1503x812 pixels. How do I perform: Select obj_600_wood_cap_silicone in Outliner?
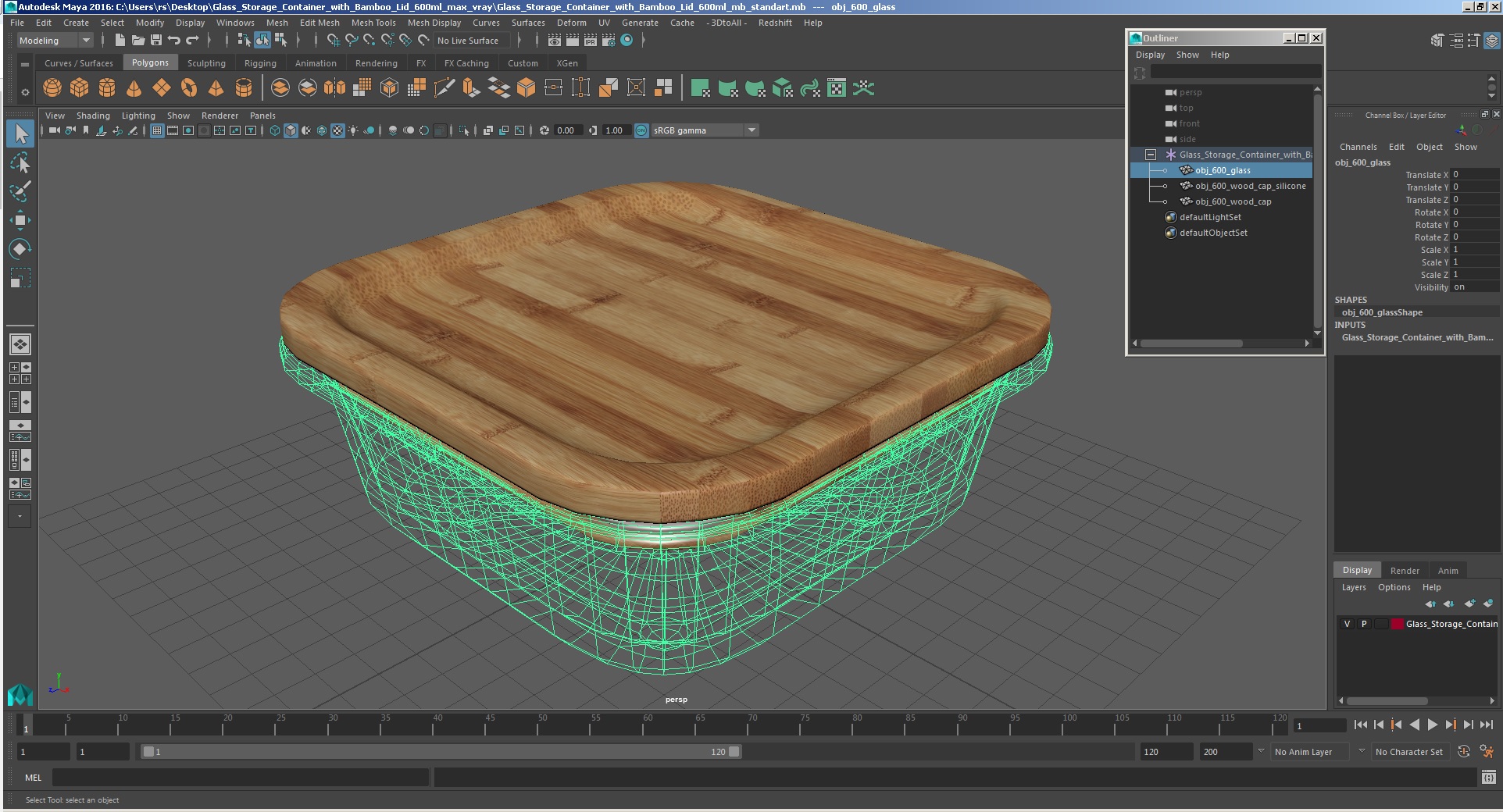1250,186
